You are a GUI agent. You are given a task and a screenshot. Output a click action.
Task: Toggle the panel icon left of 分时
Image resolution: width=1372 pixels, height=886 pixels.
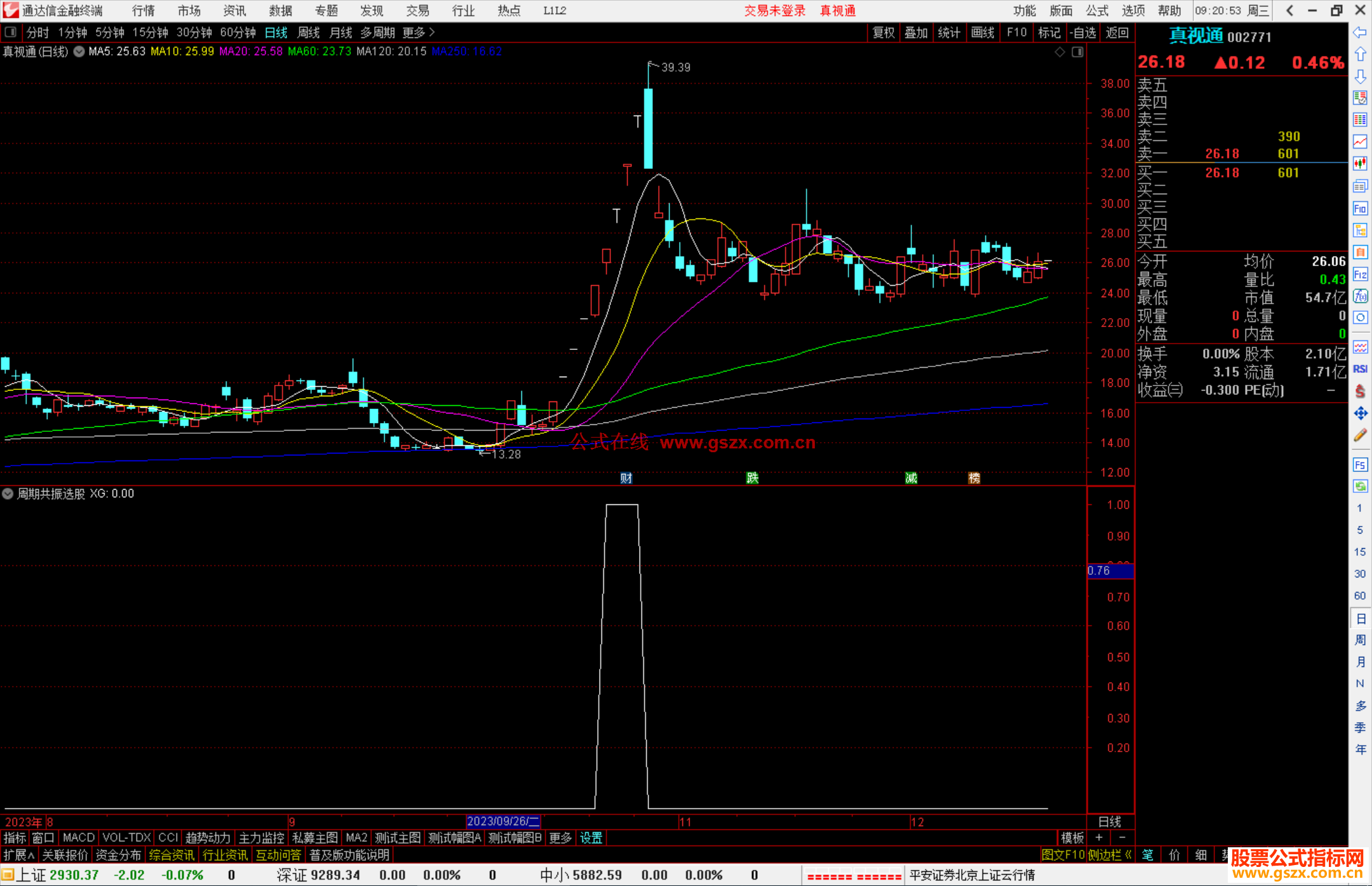point(11,32)
